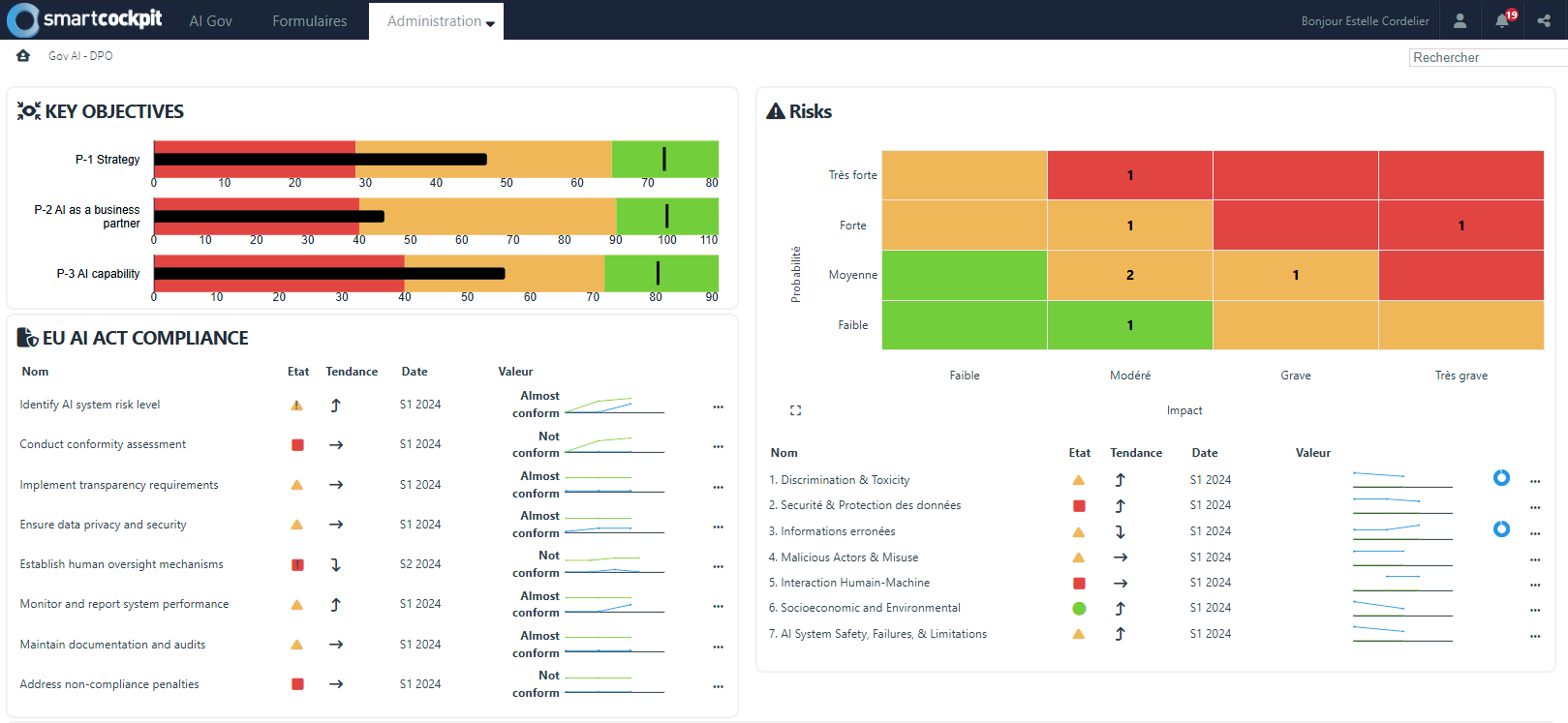This screenshot has width=1568, height=723.
Task: Open the Formulaires tab
Action: 309,21
